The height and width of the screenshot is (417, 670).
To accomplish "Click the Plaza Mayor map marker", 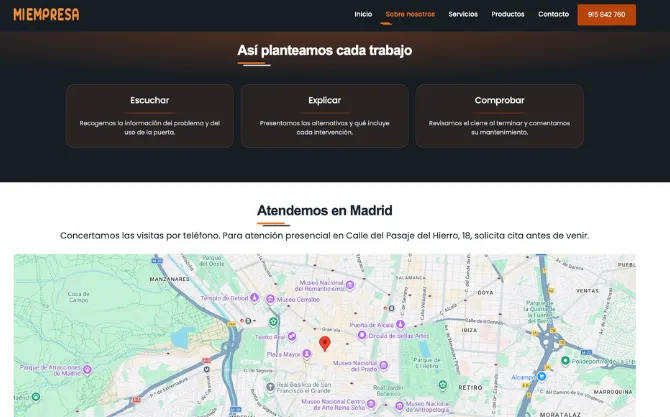I will 306,354.
